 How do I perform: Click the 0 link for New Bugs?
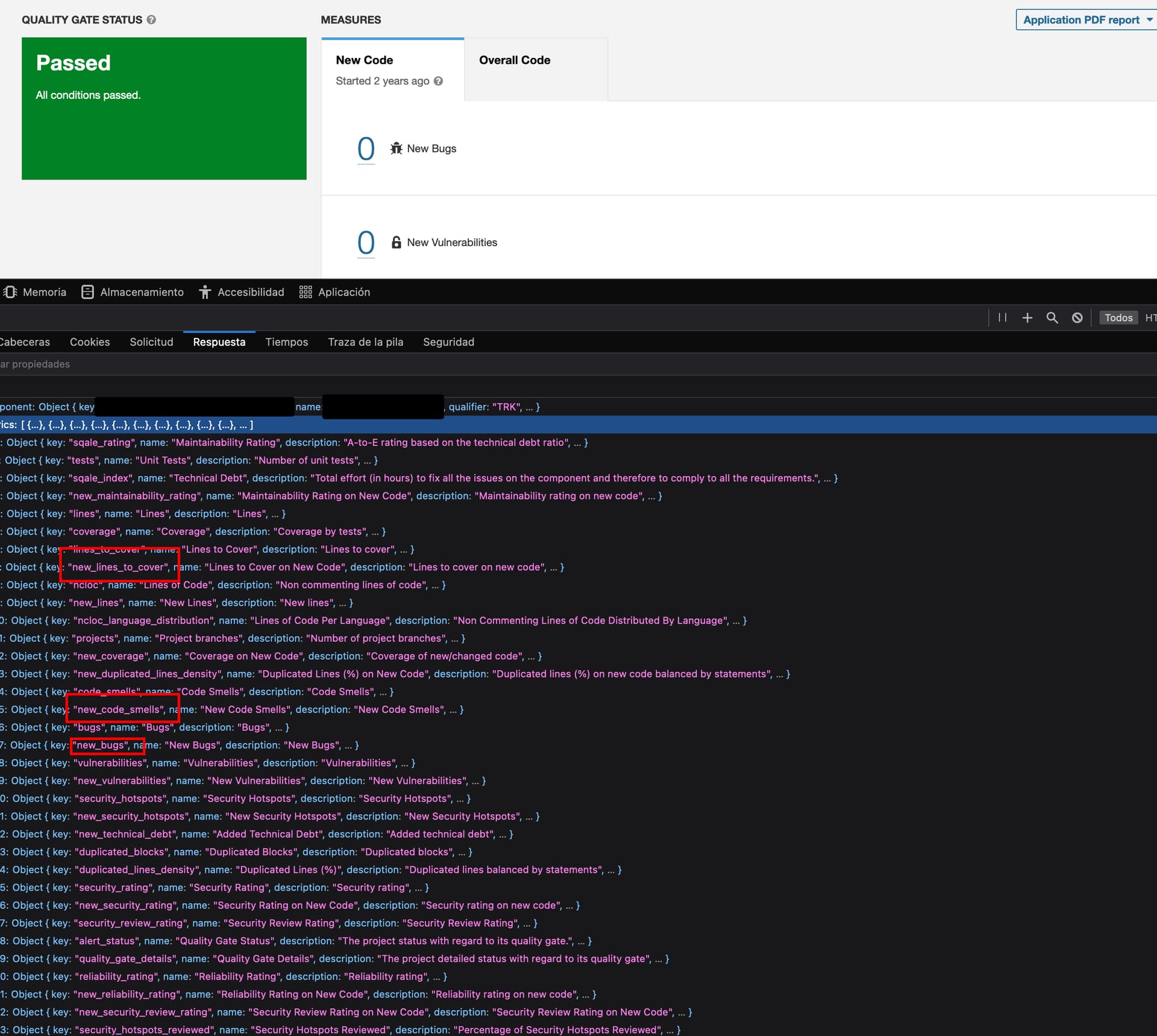tap(366, 148)
